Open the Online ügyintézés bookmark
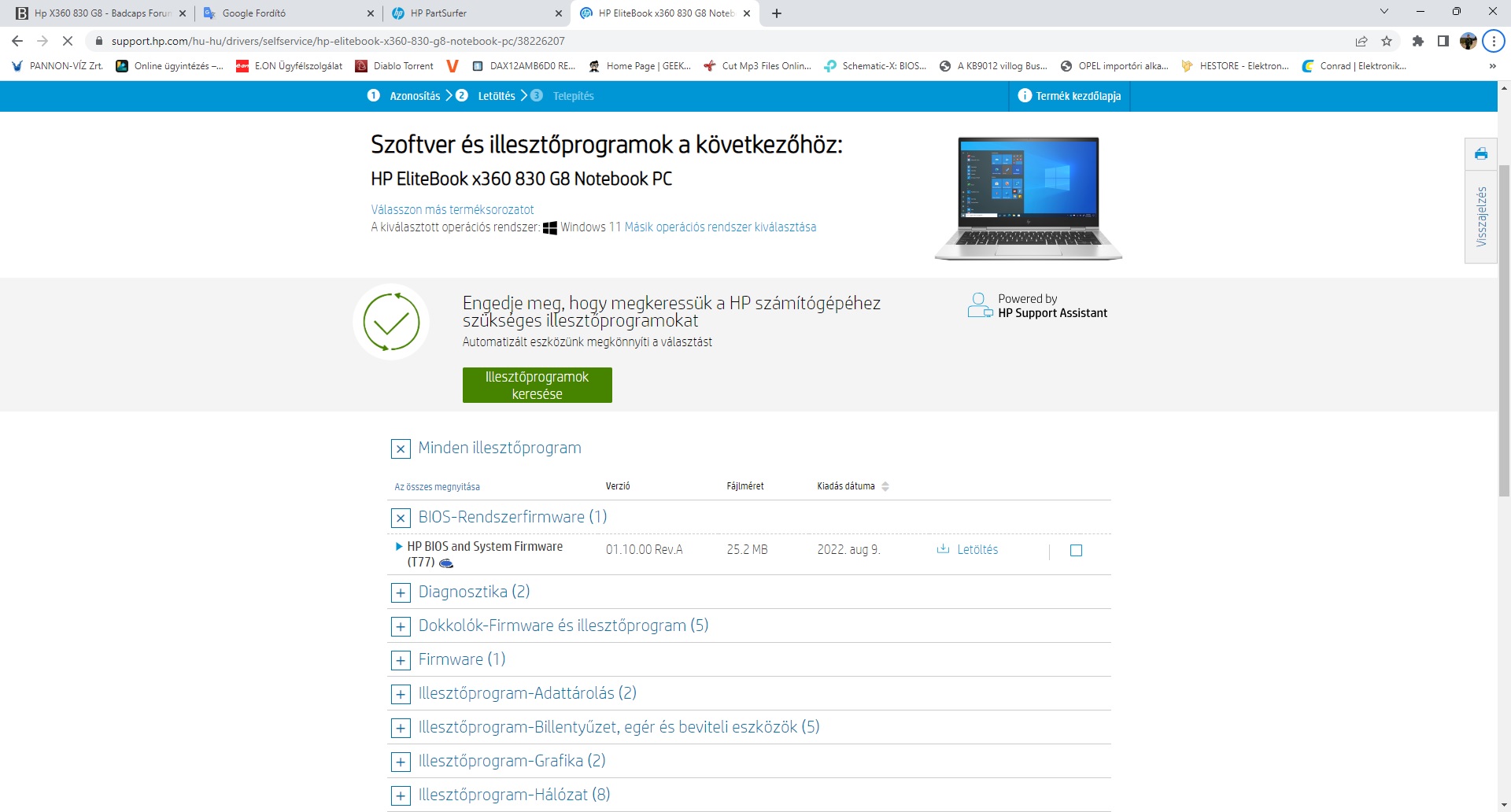Image resolution: width=1511 pixels, height=812 pixels. pyautogui.click(x=170, y=66)
